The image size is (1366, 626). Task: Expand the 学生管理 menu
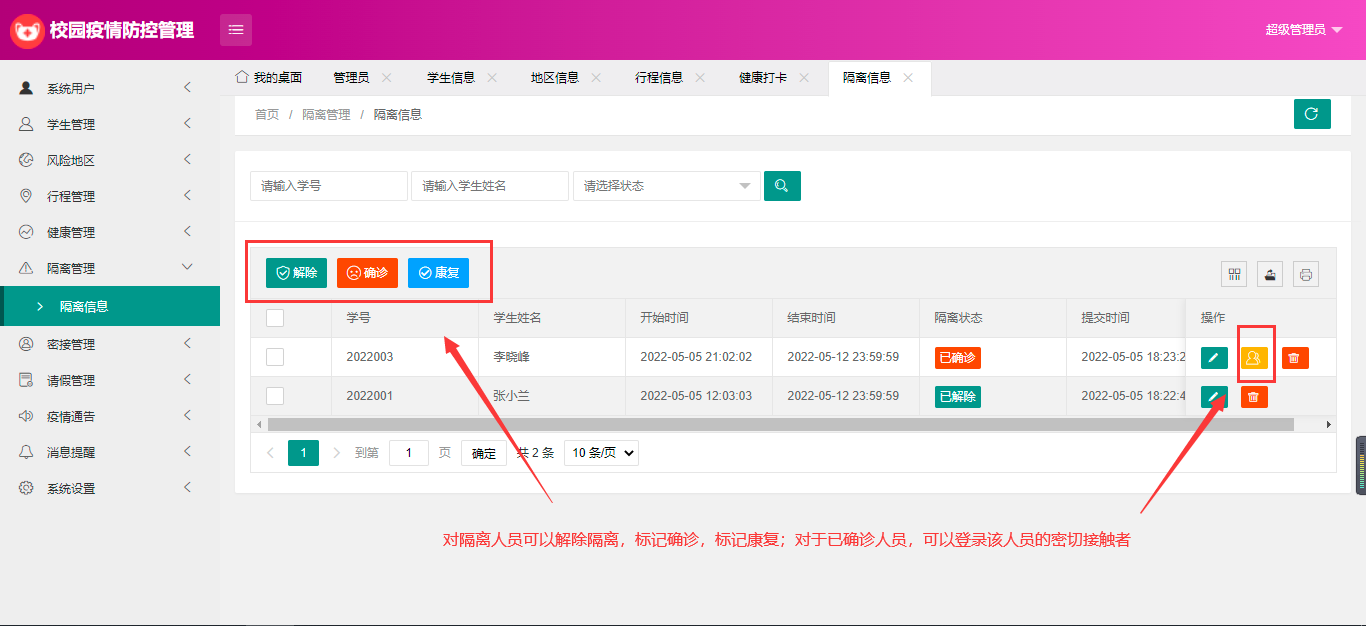pyautogui.click(x=187, y=124)
